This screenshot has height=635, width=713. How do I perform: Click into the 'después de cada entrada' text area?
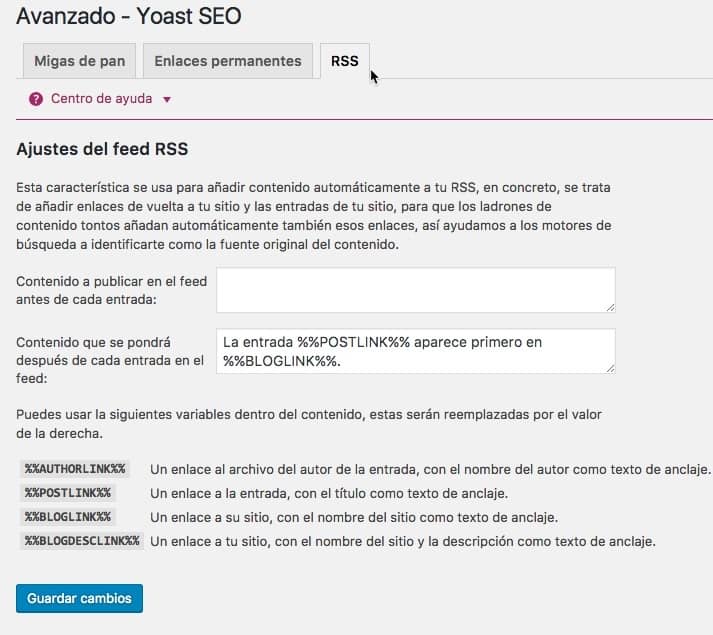tap(416, 351)
